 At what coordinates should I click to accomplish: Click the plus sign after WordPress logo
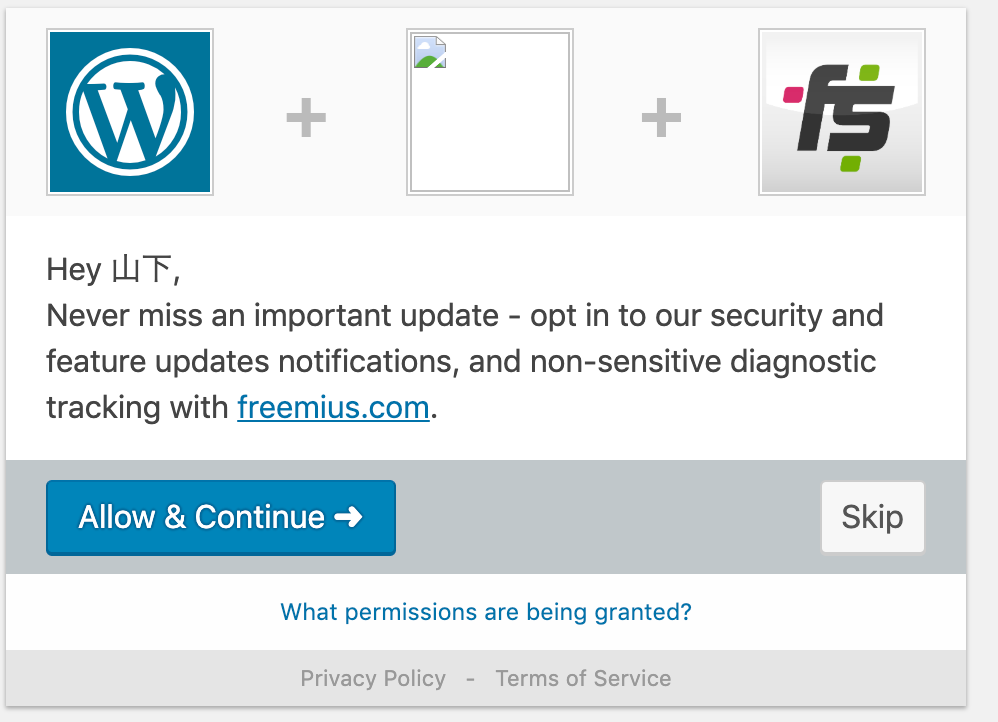click(x=306, y=117)
